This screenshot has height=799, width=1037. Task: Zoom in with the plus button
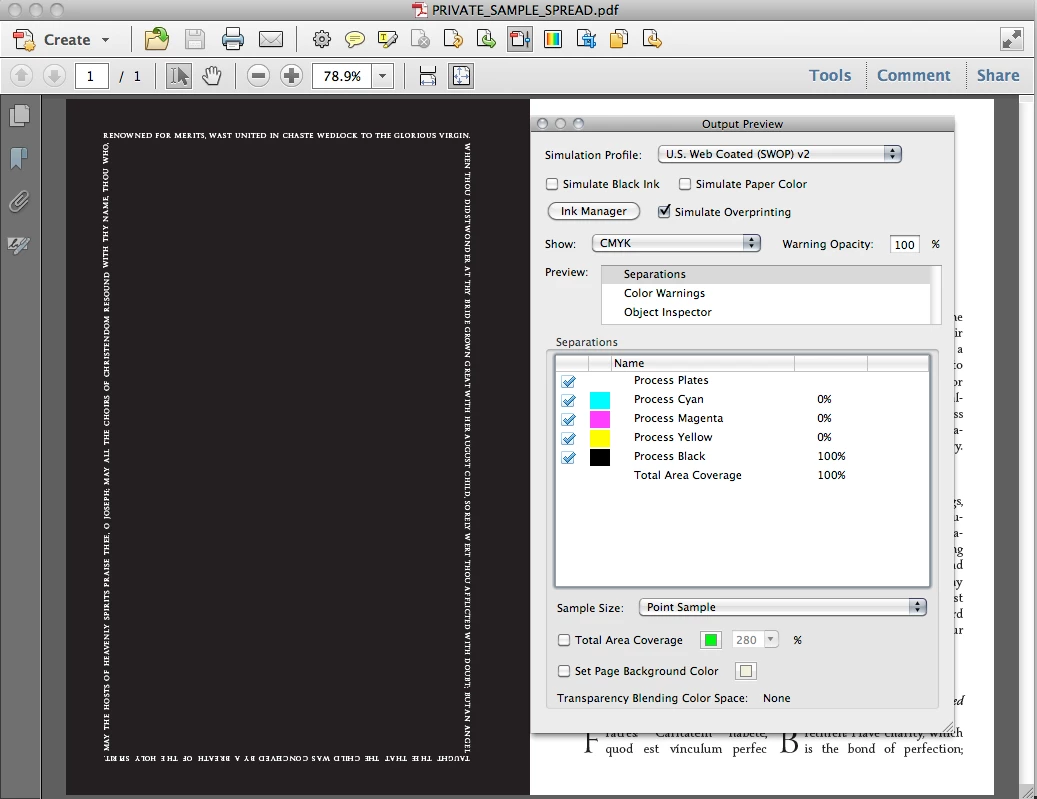291,75
